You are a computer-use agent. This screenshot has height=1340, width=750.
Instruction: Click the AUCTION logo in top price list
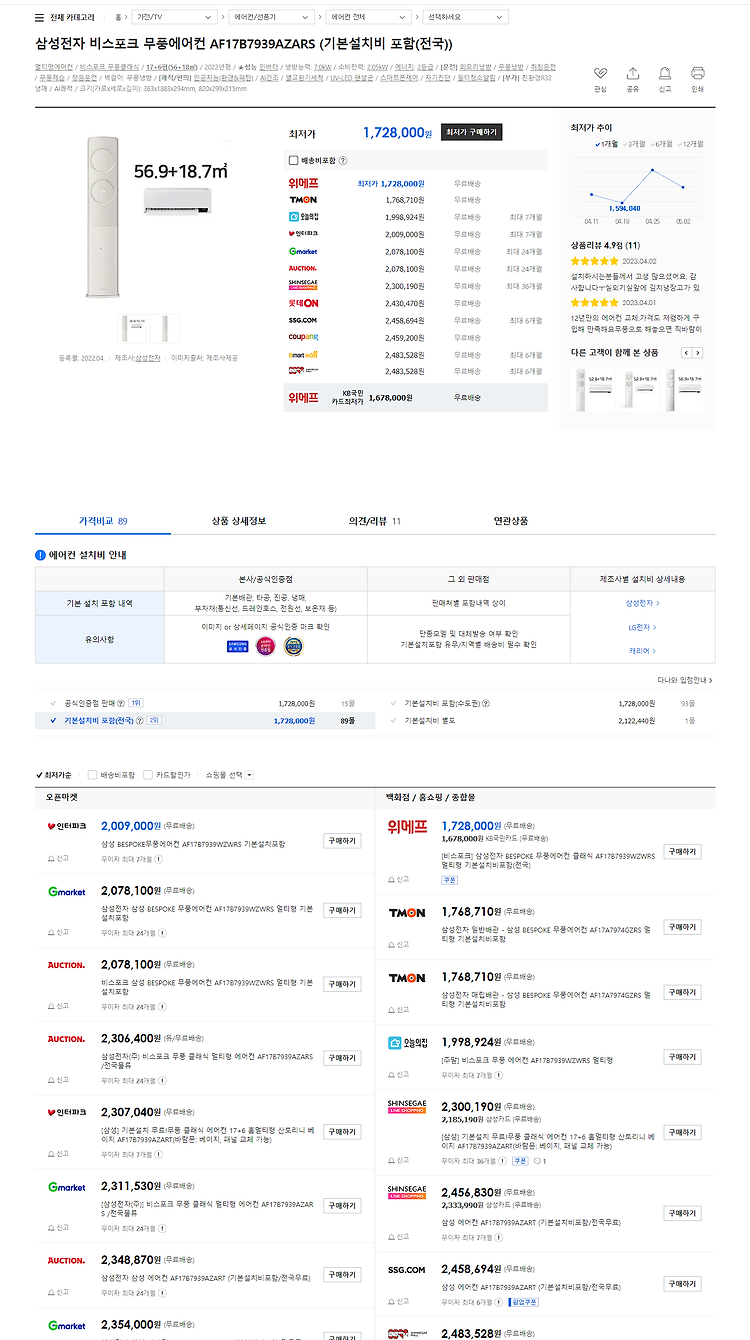[303, 267]
